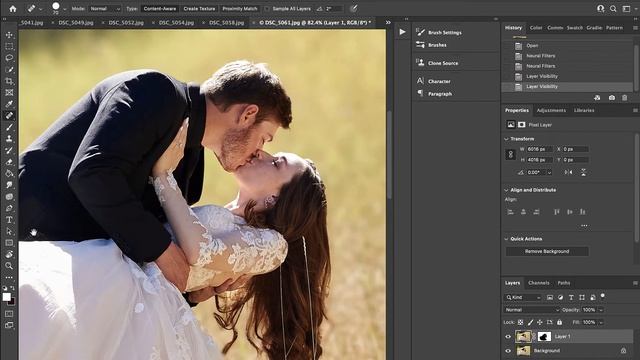Select the Zoom tool in the toolbar
Screen dimensions: 640x360
(9, 266)
